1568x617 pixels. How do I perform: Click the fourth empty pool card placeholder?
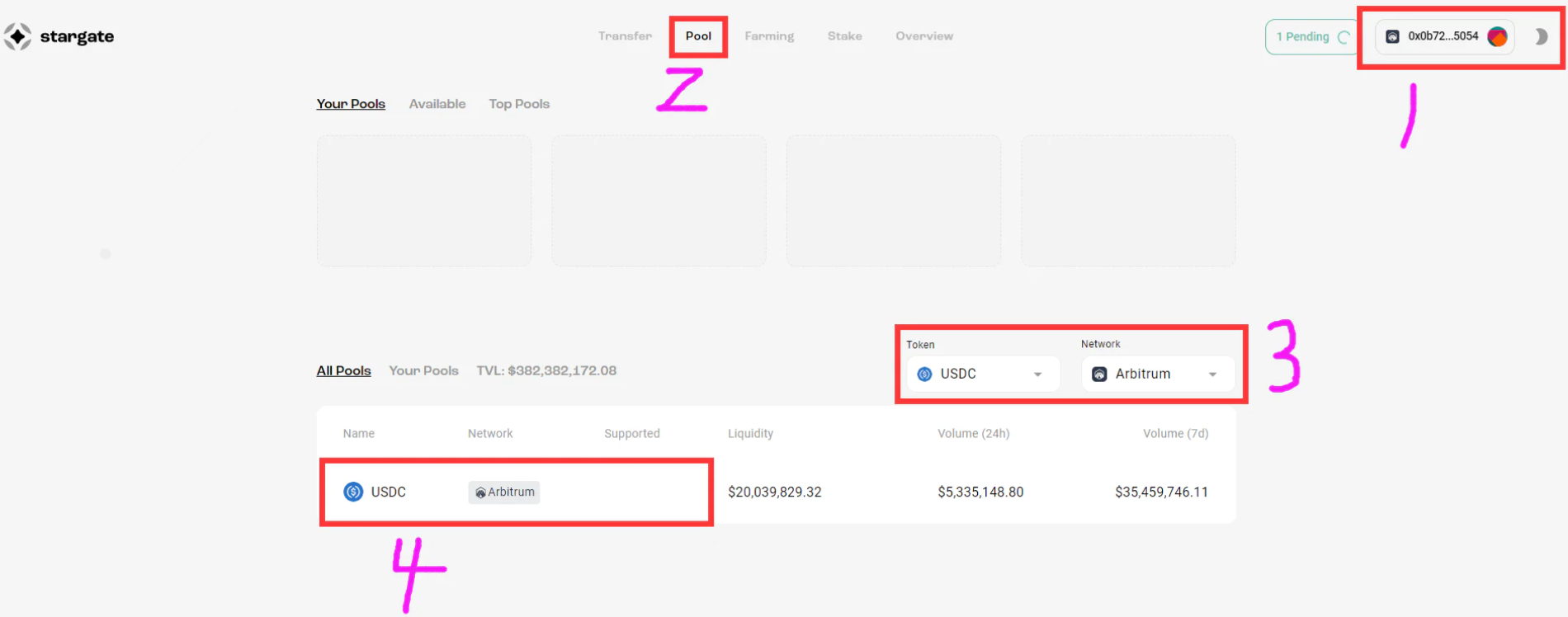(1128, 201)
